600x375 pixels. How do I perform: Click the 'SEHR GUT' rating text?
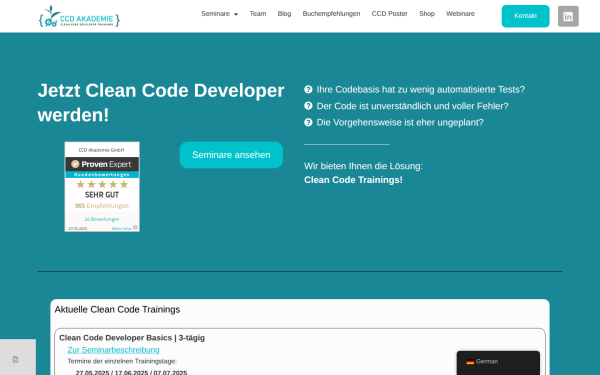coord(102,195)
